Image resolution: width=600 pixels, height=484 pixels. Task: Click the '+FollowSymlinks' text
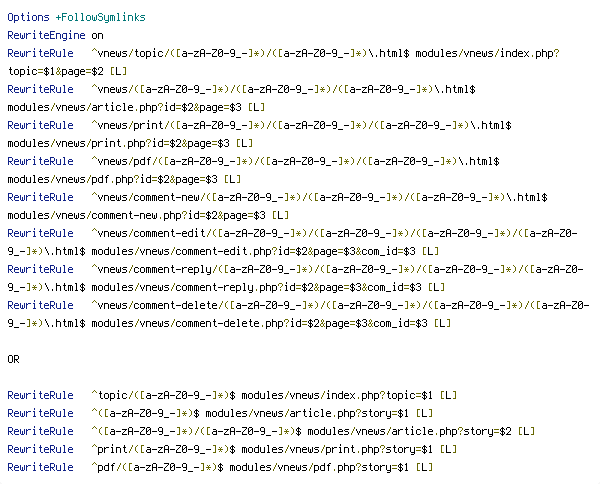coord(101,18)
